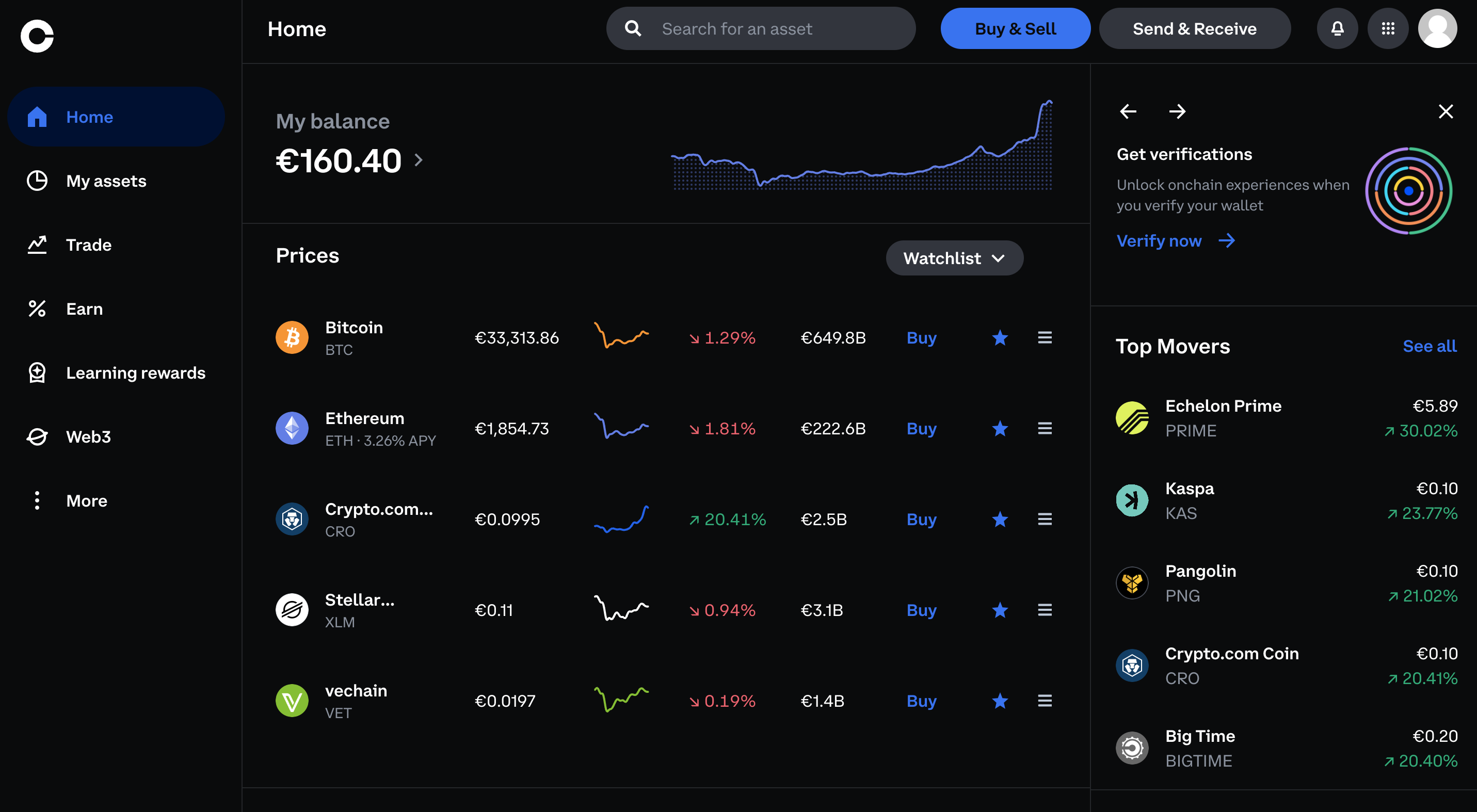1477x812 pixels.
Task: Click Pangolin name in Top Movers
Action: [x=1200, y=571]
